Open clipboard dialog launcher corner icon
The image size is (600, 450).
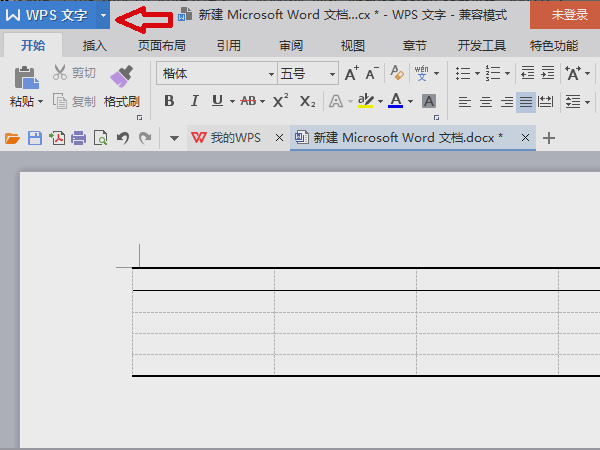pos(140,117)
